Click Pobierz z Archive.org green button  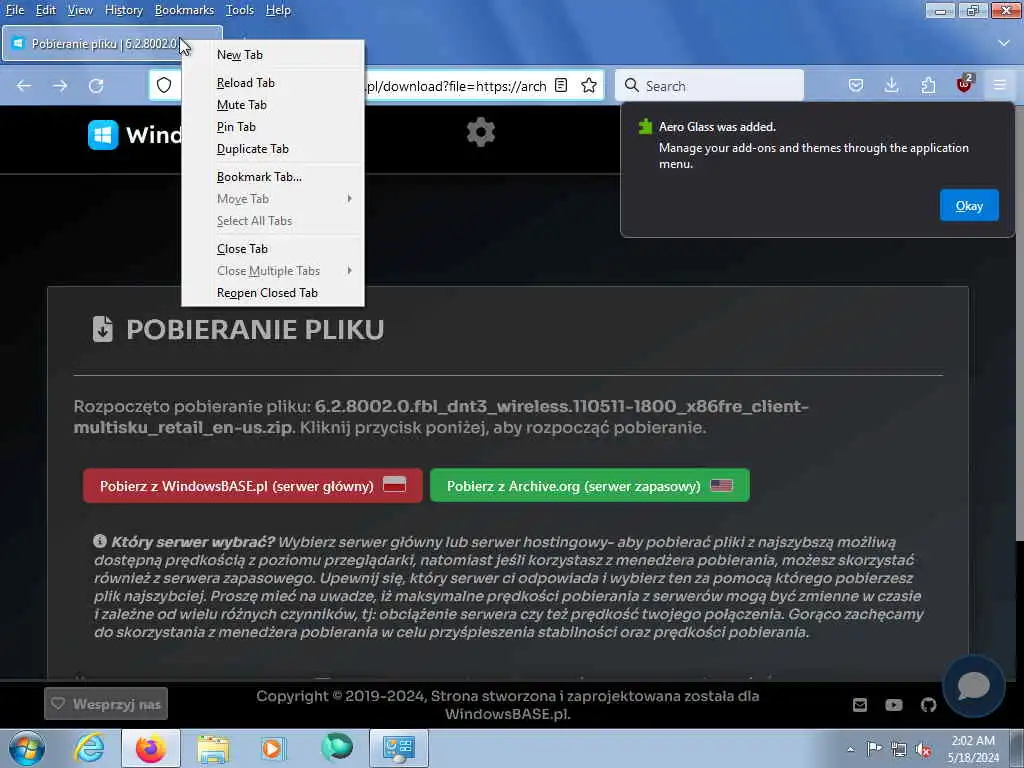pos(590,486)
